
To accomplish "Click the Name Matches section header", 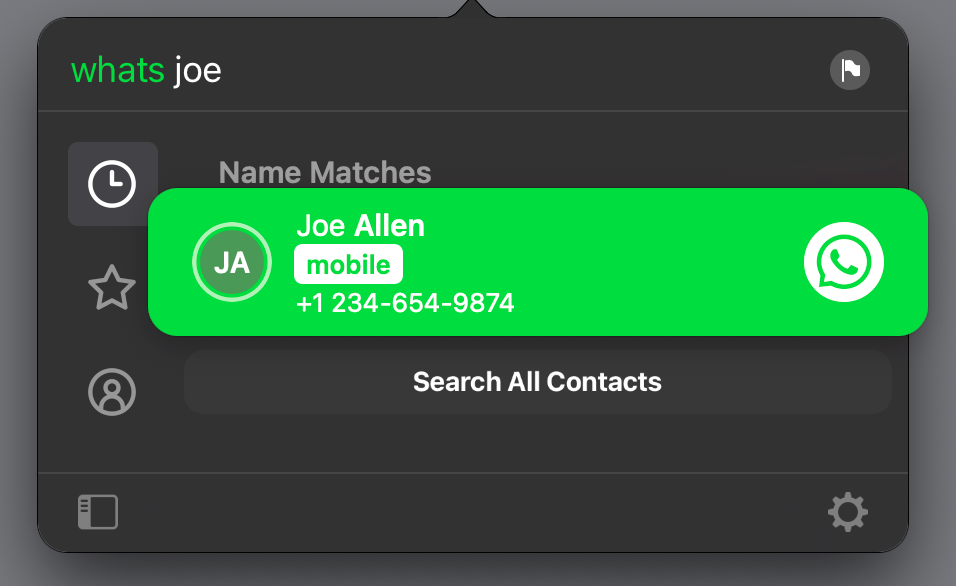I will coord(325,173).
